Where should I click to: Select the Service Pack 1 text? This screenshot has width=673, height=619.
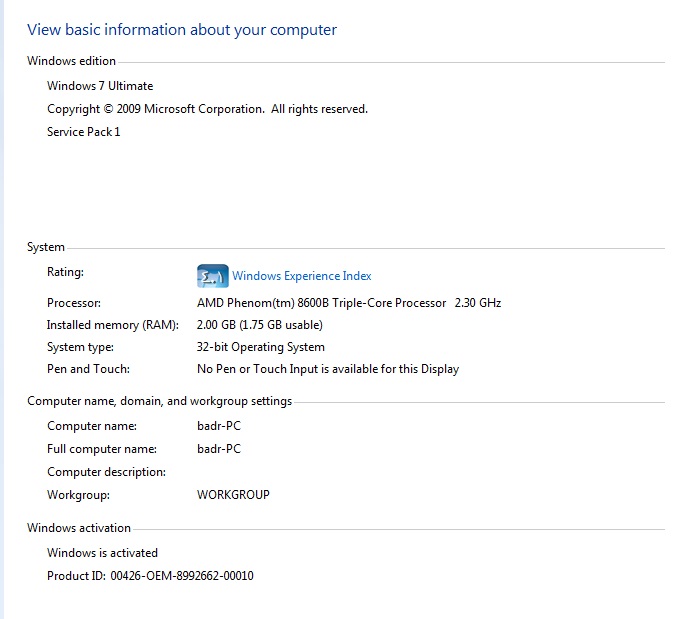coord(83,132)
